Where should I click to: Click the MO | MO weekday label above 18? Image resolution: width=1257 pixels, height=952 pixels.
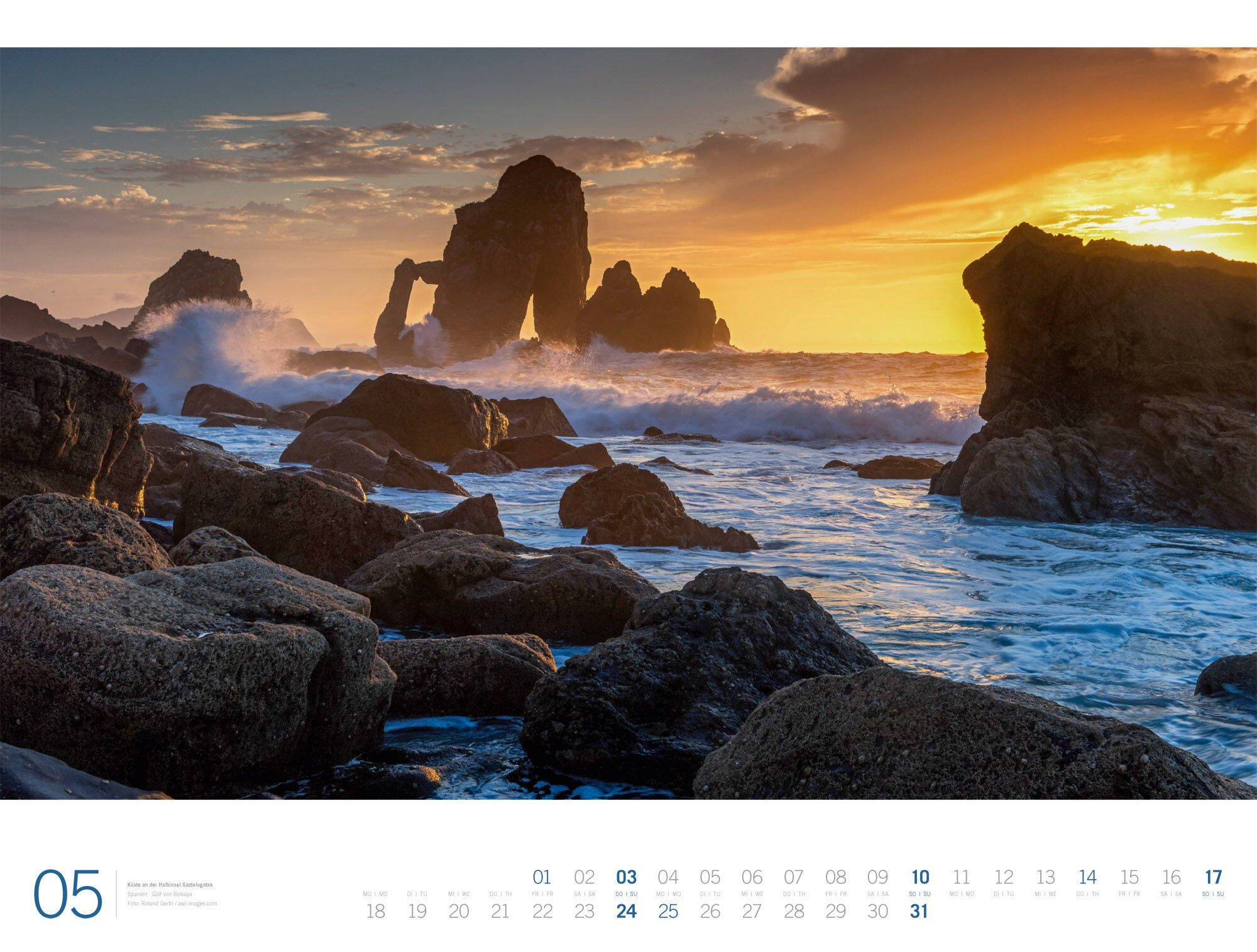pos(375,894)
